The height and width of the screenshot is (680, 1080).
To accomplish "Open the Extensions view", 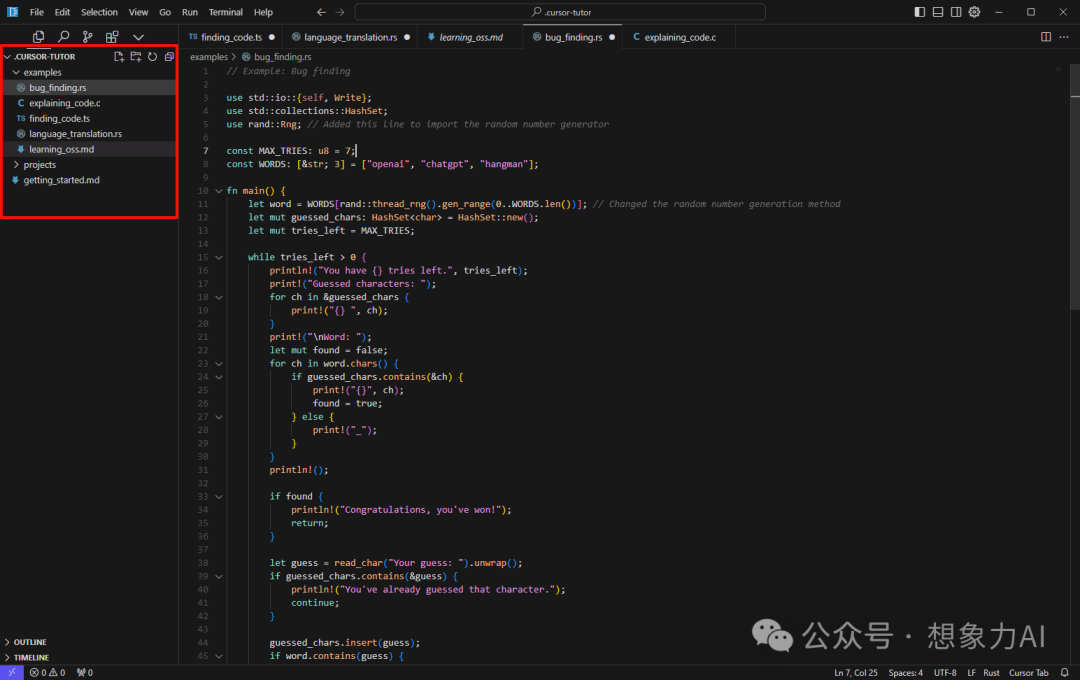I will pyautogui.click(x=112, y=37).
